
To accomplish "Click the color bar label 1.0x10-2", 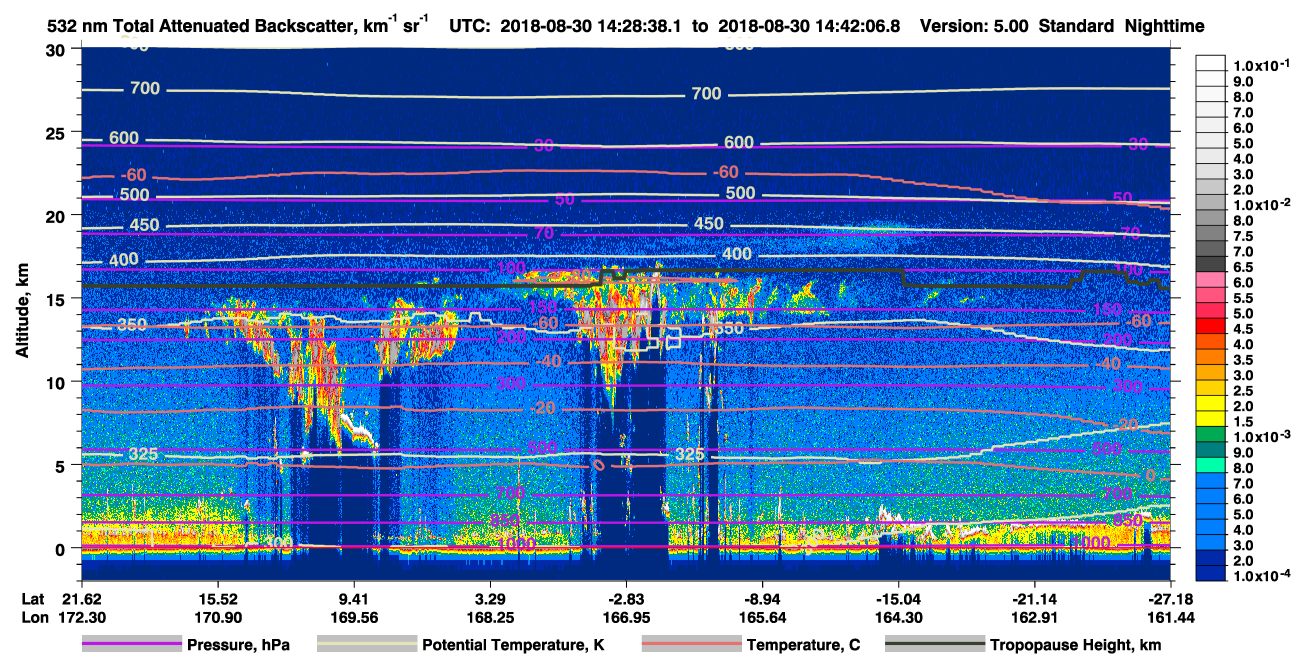I will [x=1260, y=203].
